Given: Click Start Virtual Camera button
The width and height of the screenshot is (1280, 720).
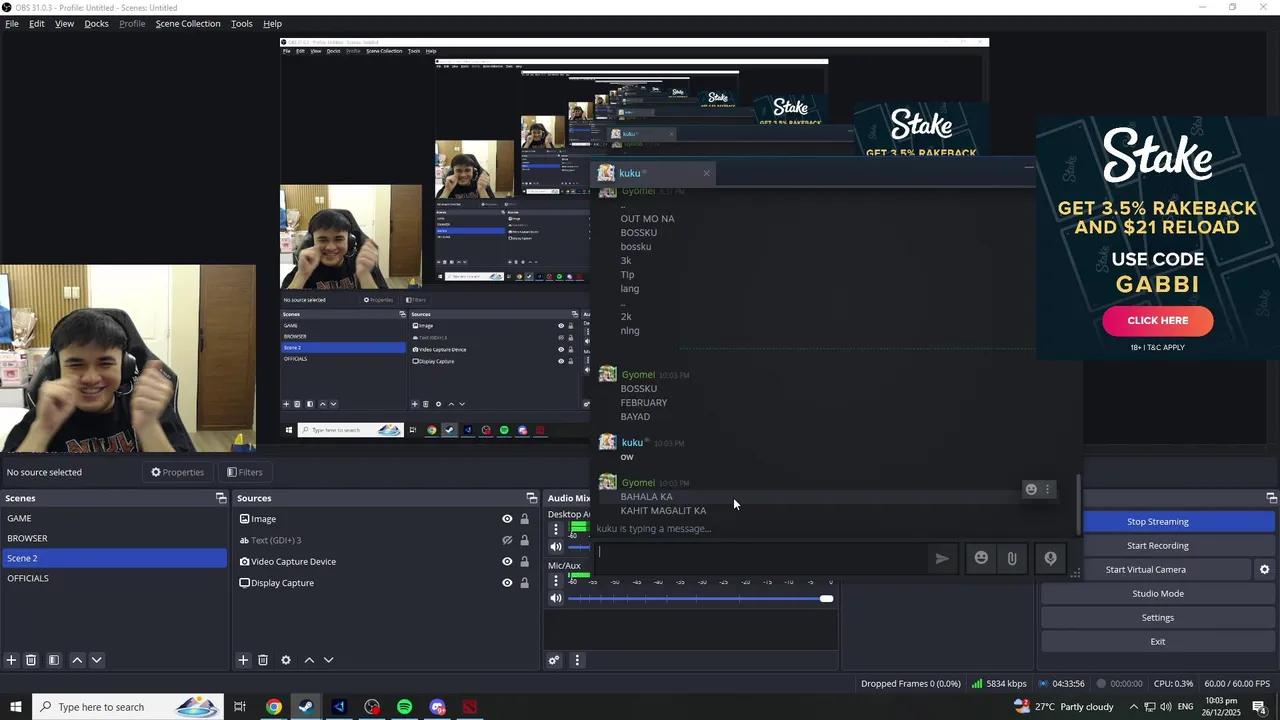Looking at the screenshot, I should coord(1146,569).
